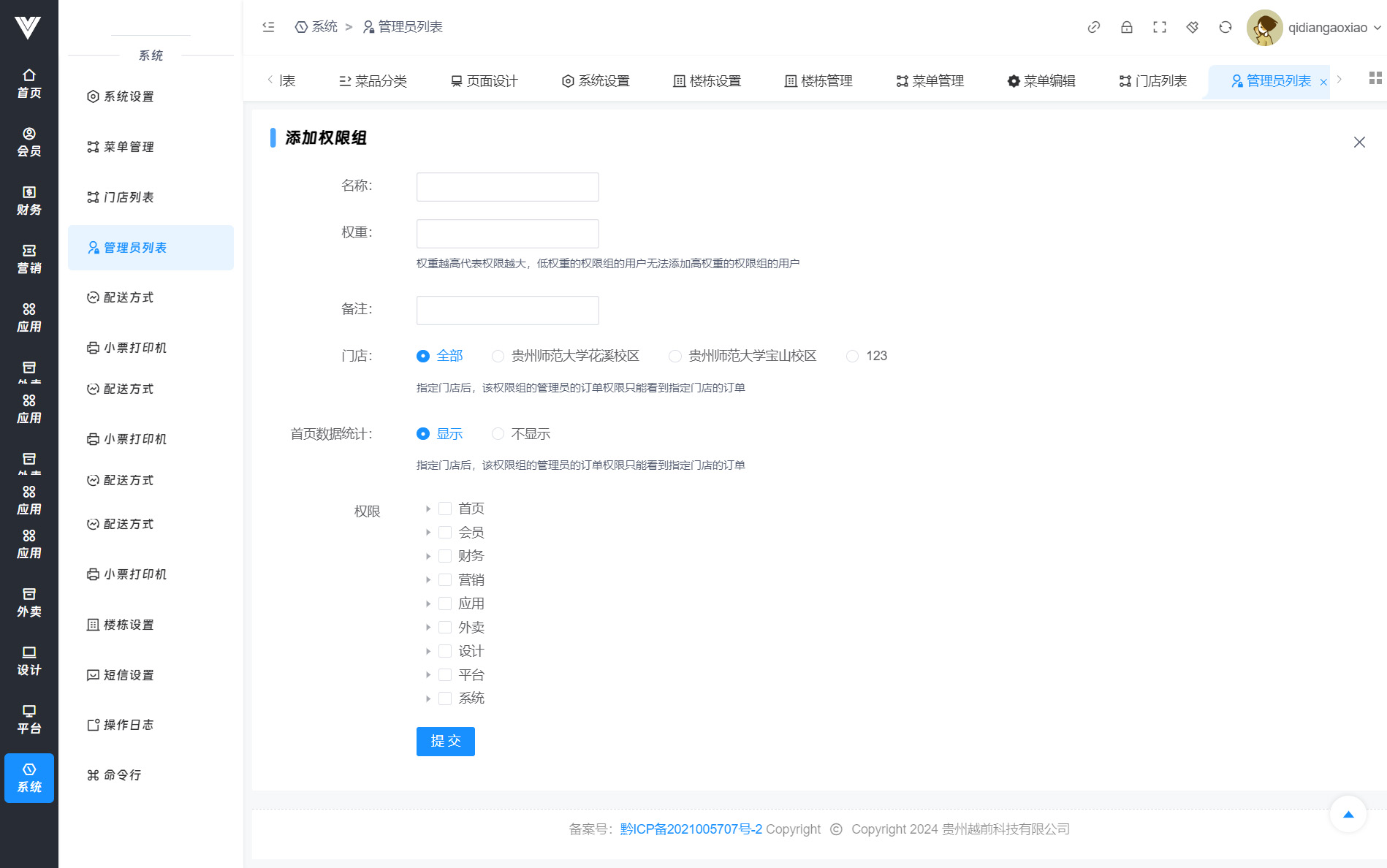Viewport: 1387px width, 868px height.
Task: Click the 名称 input field
Action: tap(507, 187)
